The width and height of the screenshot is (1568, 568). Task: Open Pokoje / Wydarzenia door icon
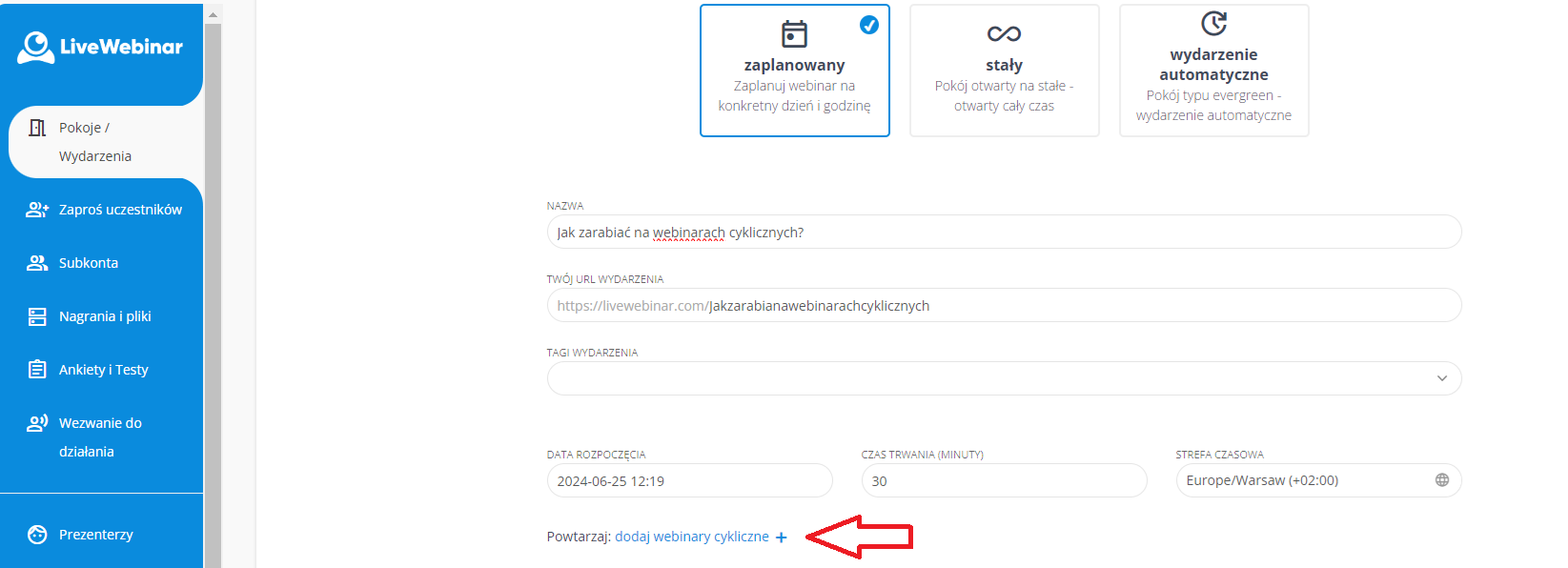point(37,128)
